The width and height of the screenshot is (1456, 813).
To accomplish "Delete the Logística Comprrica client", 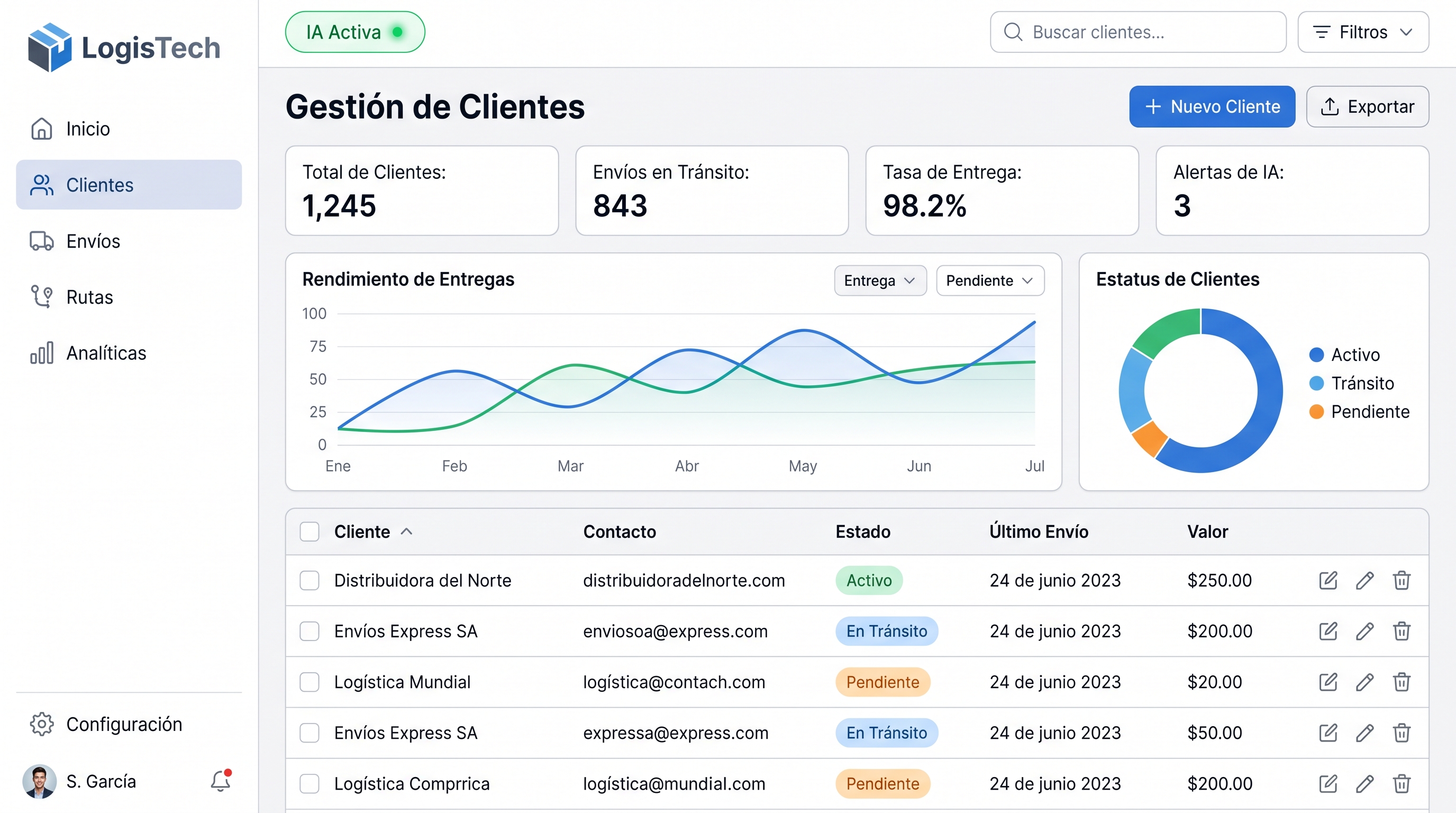I will point(1401,783).
